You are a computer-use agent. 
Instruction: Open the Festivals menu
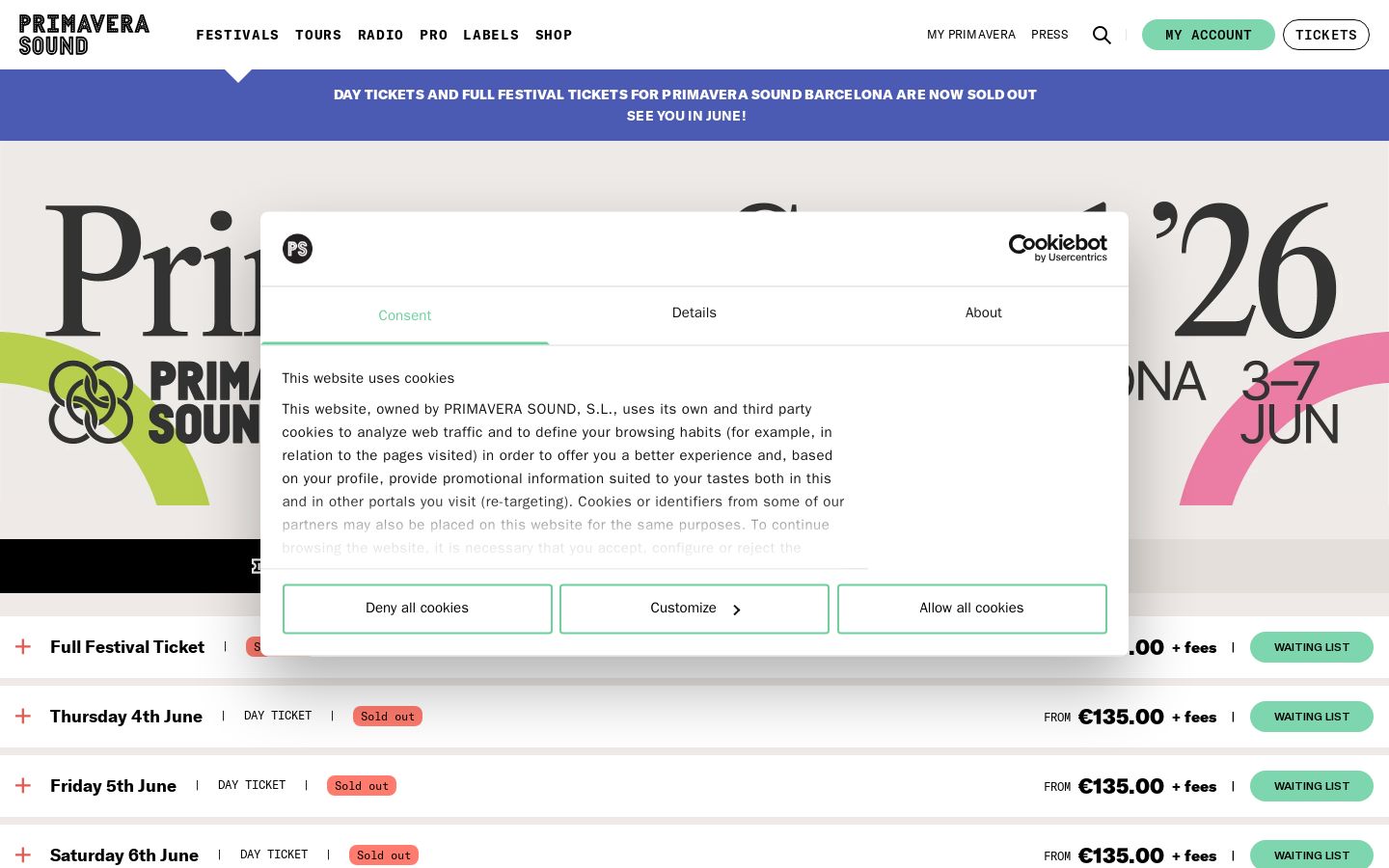click(237, 35)
